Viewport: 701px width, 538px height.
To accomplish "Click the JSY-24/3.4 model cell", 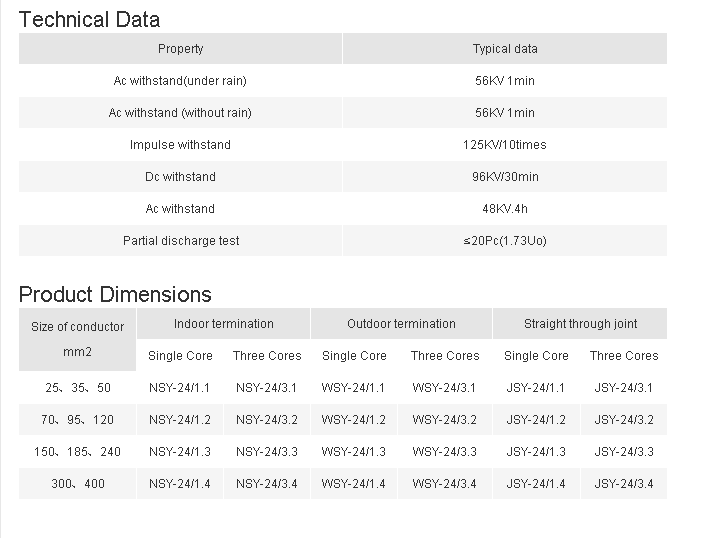I will pos(623,484).
